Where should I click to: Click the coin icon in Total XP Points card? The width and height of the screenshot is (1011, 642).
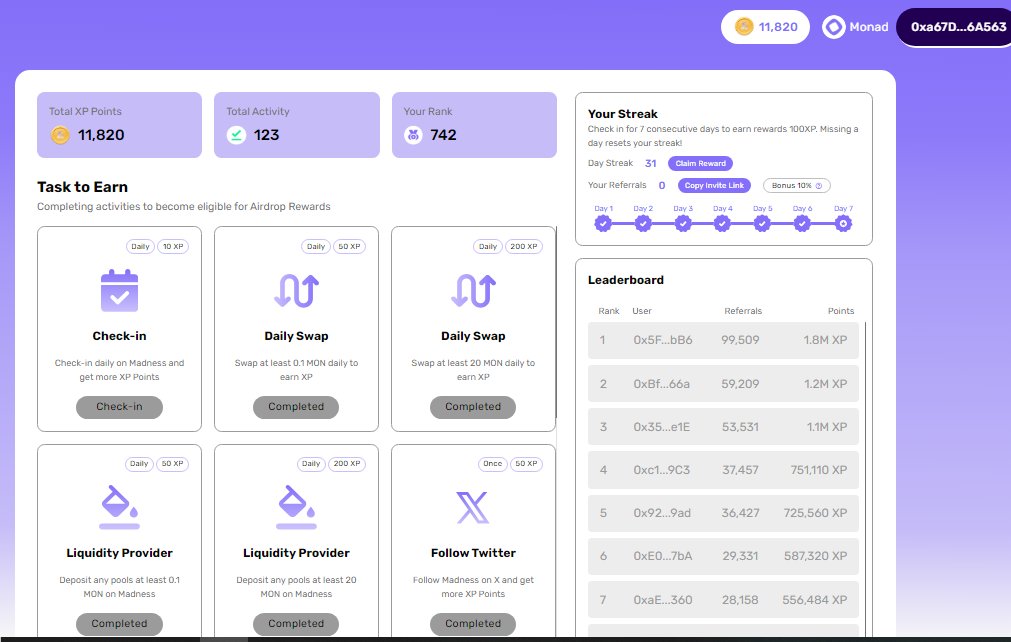coord(60,135)
